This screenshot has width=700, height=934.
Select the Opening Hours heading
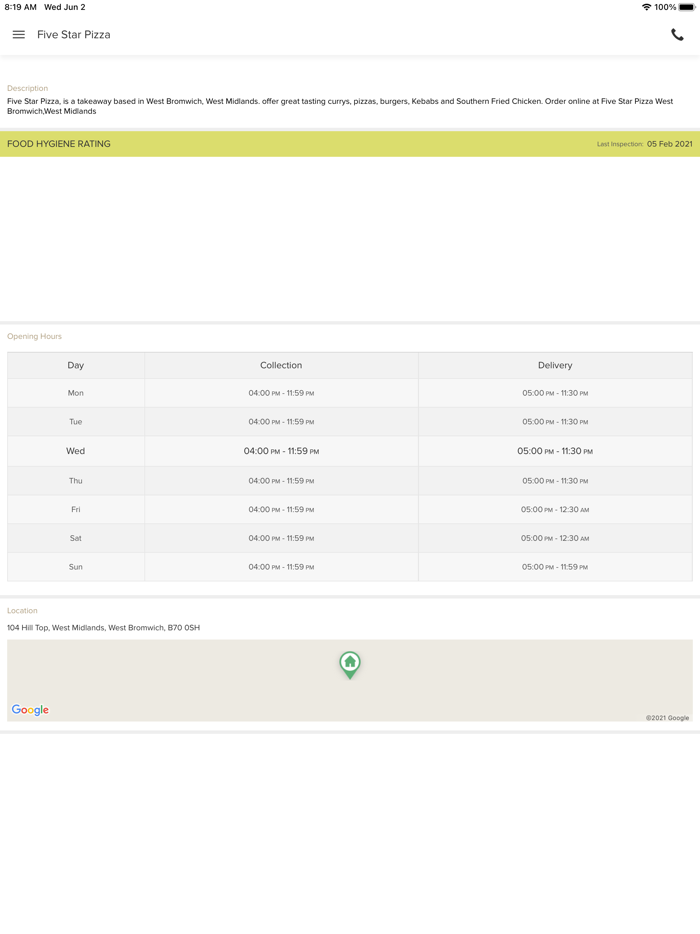pos(34,336)
